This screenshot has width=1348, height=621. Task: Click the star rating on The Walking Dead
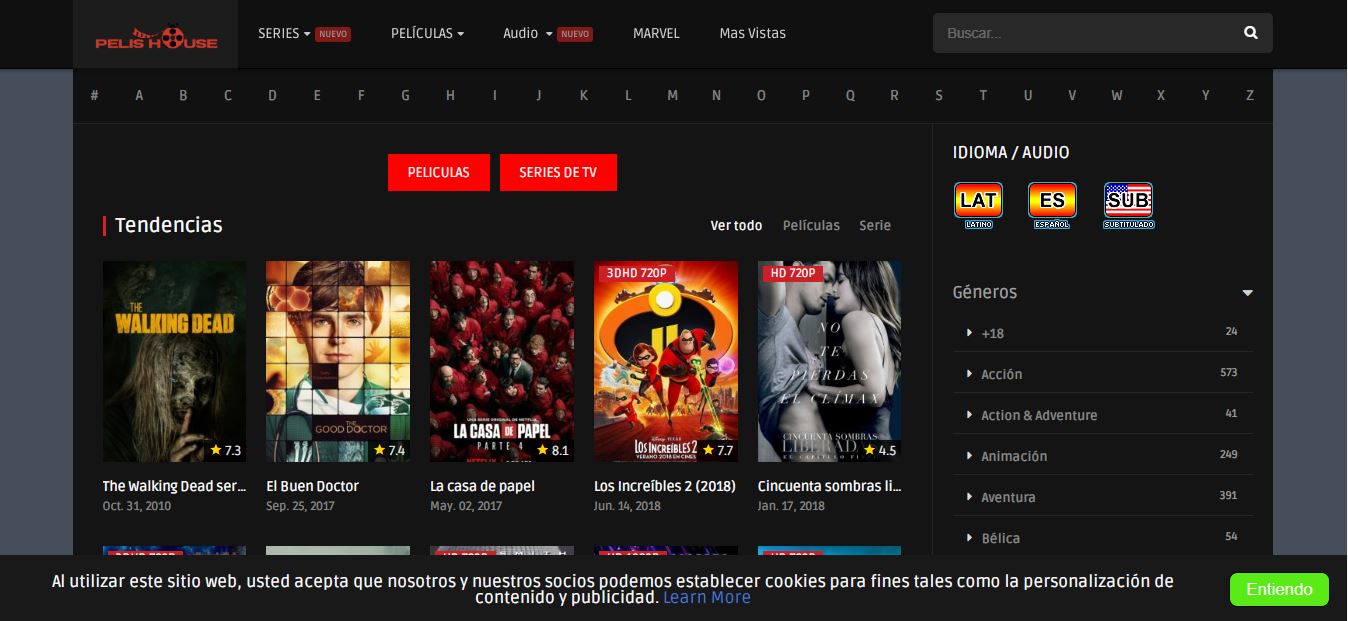point(226,450)
